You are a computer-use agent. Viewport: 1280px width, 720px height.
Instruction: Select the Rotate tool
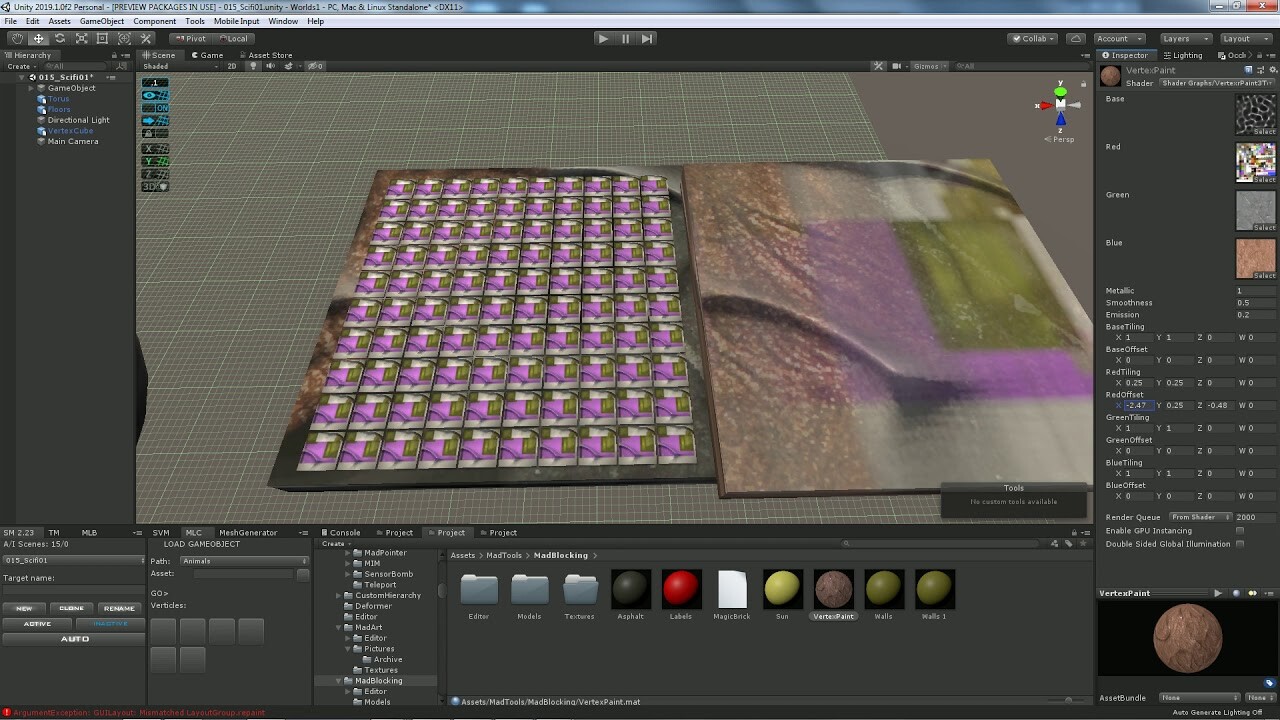coord(59,37)
